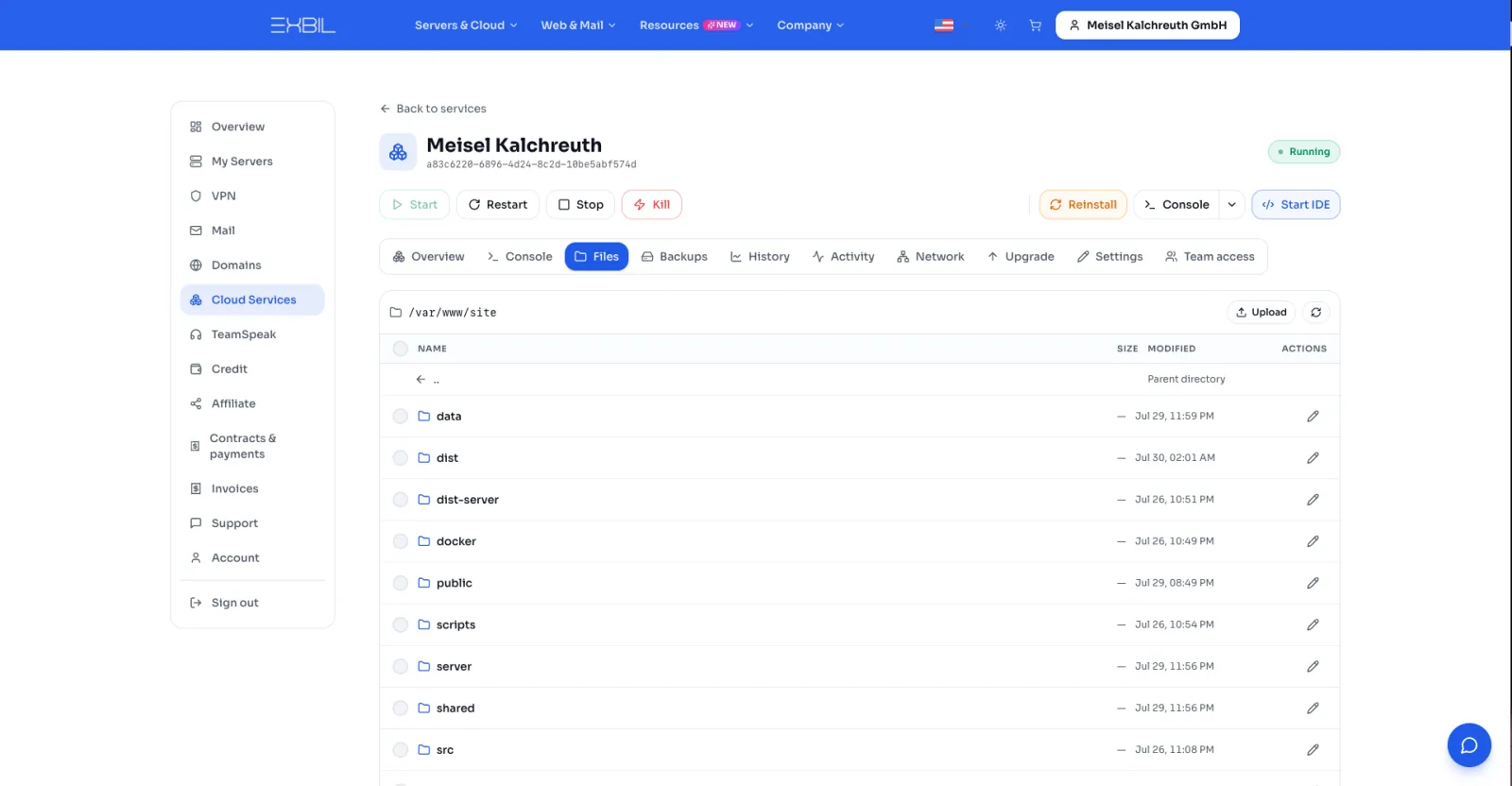Screen dimensions: 1512x786
Task: Select the public folder checkbox
Action: tap(401, 583)
